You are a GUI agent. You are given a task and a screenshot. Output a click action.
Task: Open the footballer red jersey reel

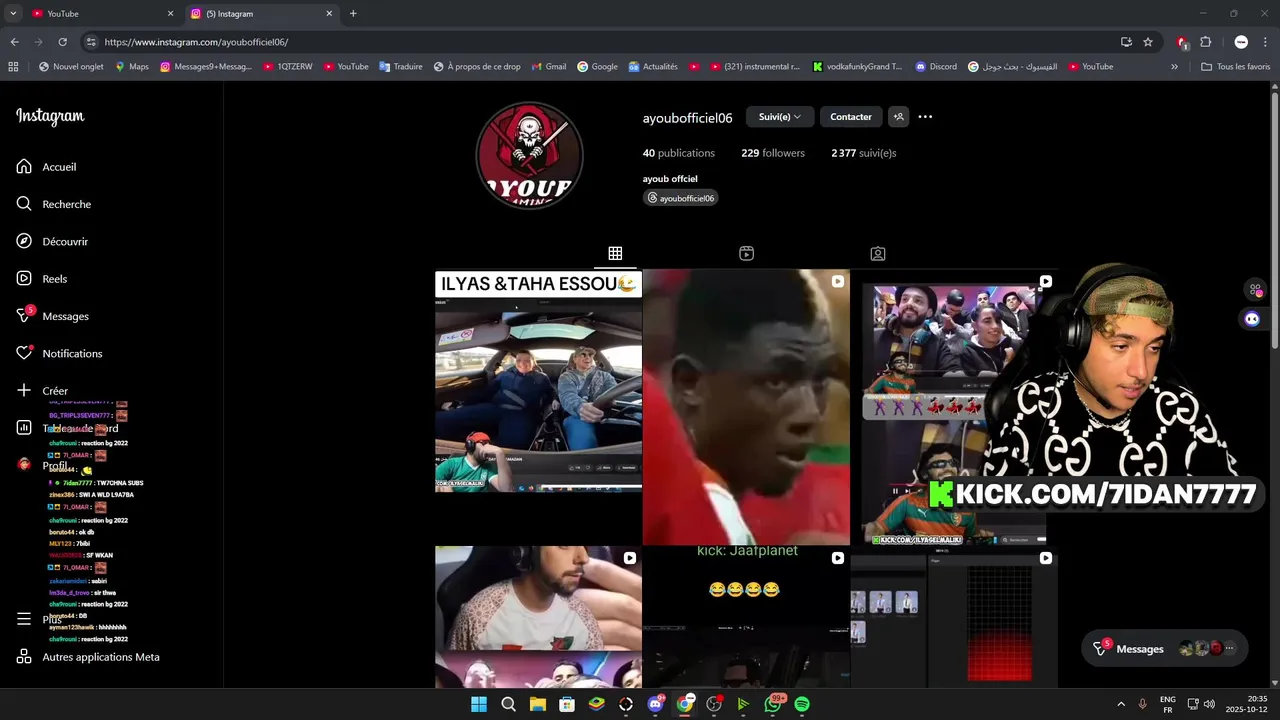coord(746,407)
